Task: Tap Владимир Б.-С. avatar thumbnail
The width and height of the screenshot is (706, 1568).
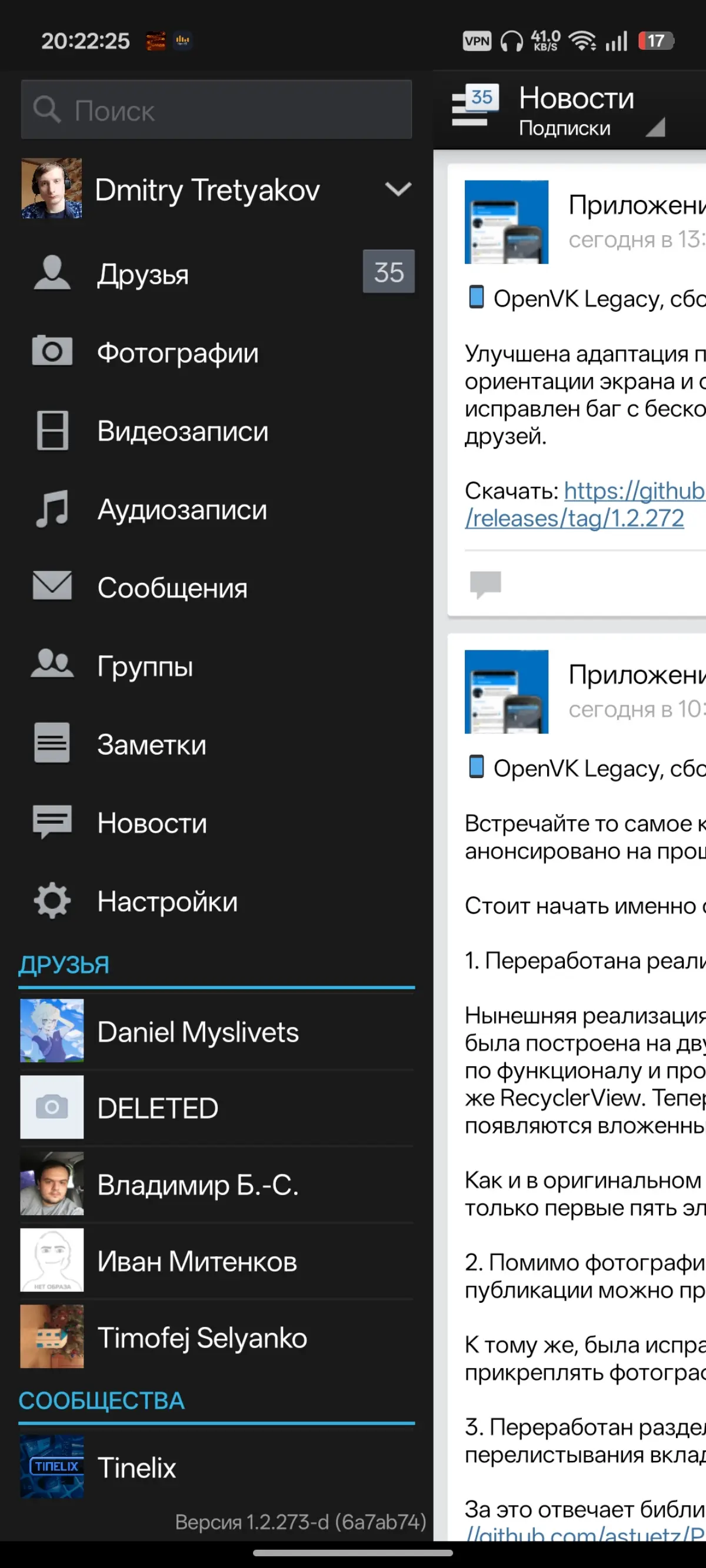Action: click(52, 1184)
